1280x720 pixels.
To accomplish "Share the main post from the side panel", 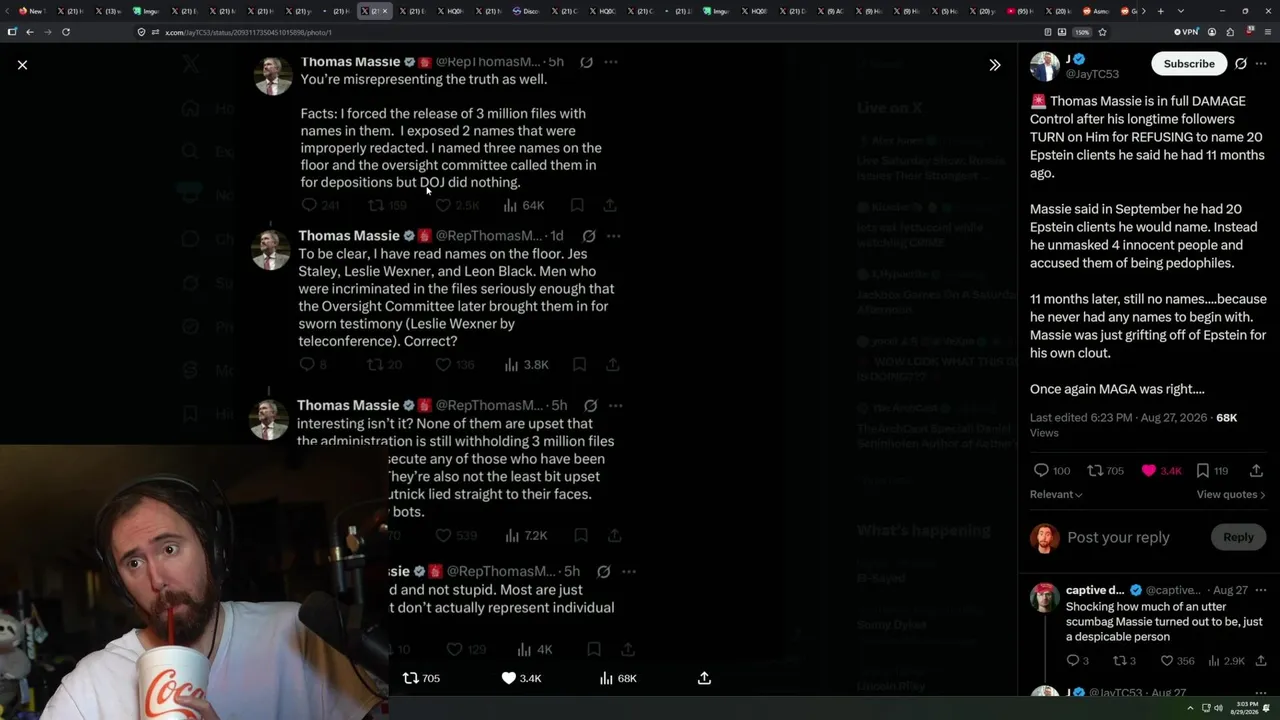I will (x=1256, y=470).
